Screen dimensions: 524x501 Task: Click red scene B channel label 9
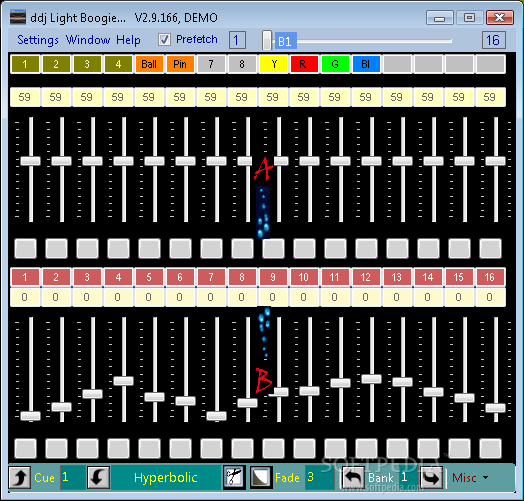(273, 277)
